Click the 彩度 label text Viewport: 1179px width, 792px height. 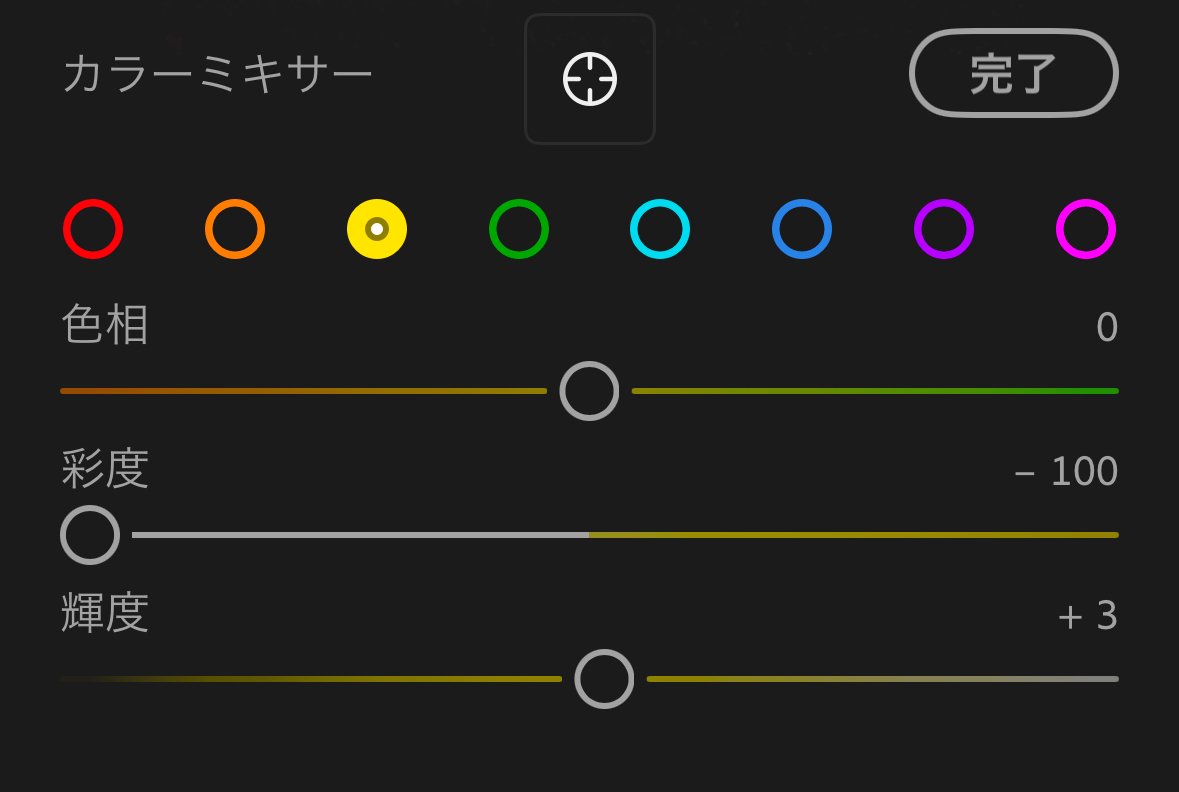(x=105, y=469)
